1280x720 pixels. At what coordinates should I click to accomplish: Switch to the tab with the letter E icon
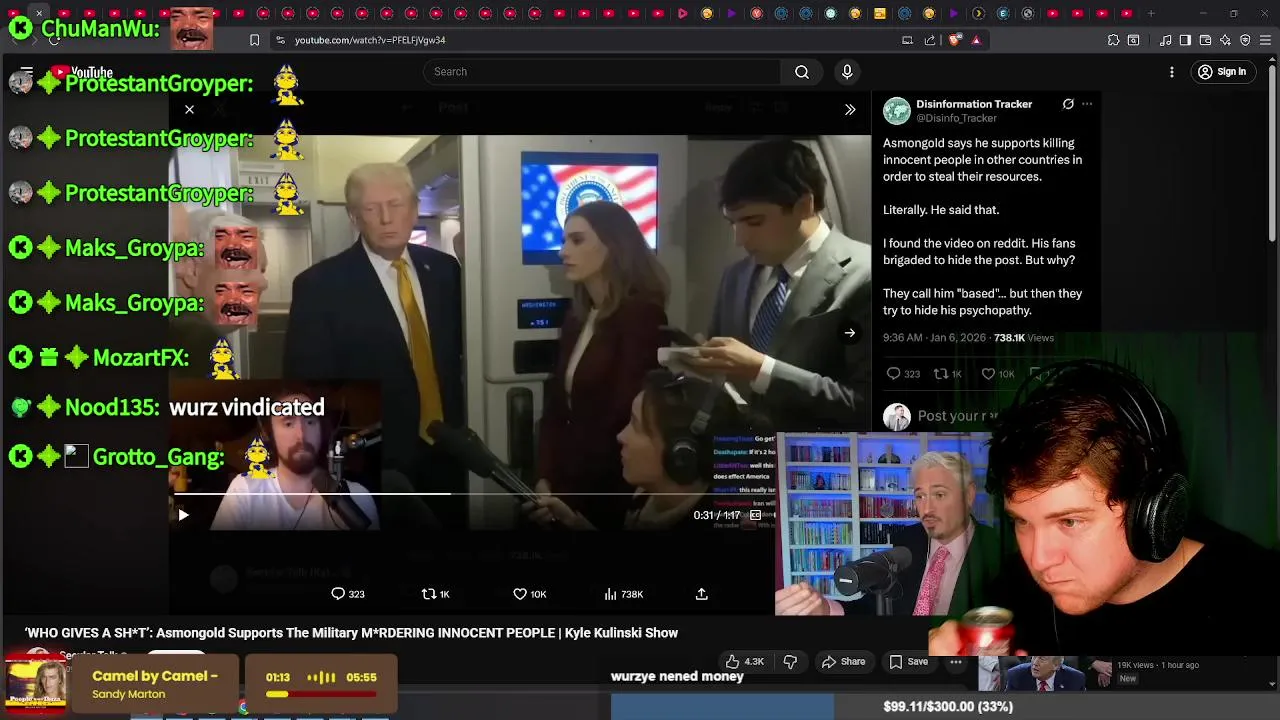tap(1003, 13)
